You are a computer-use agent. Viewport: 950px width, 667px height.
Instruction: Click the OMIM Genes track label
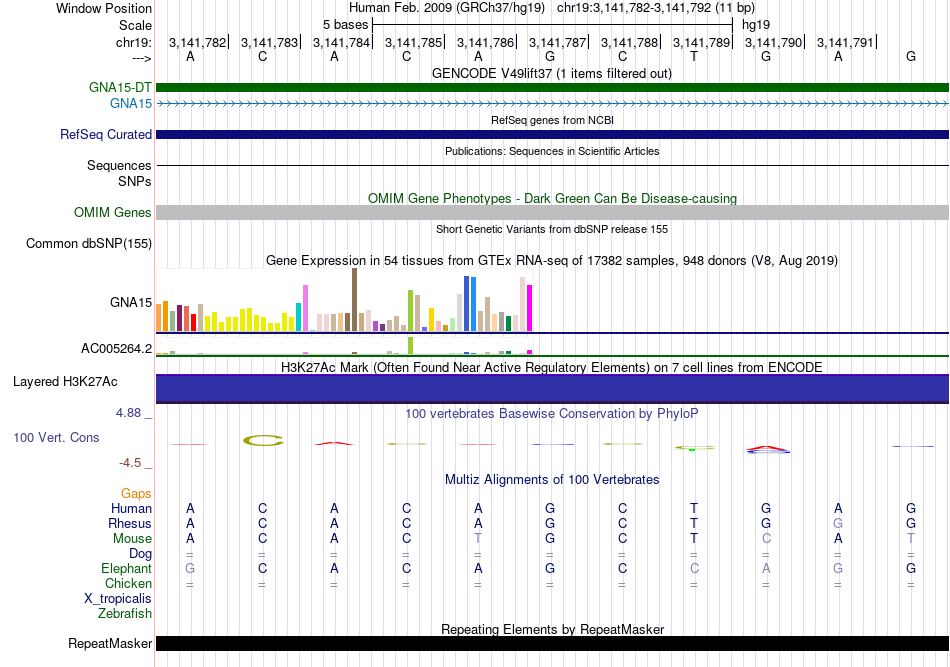pyautogui.click(x=113, y=213)
